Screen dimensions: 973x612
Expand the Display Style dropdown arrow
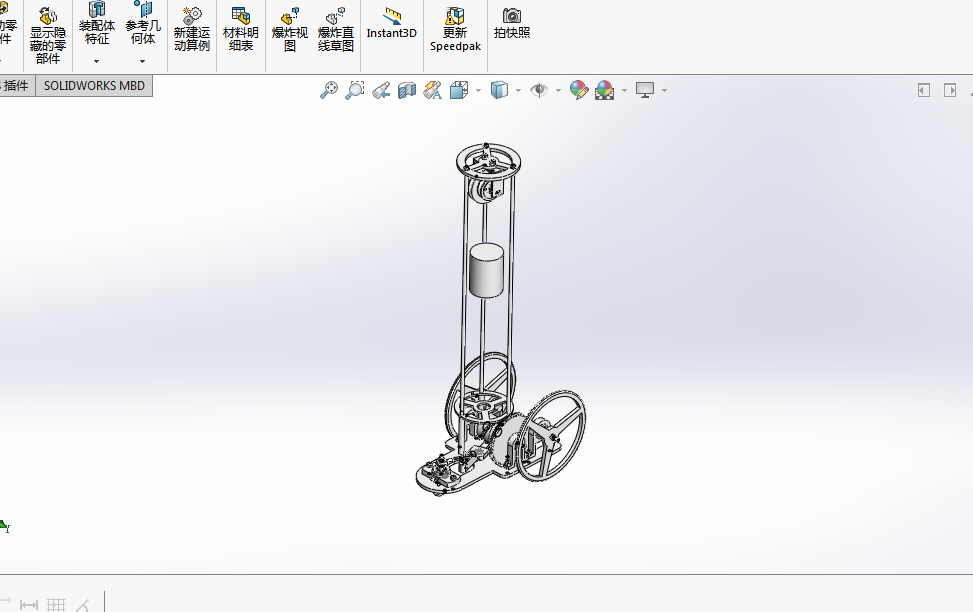click(x=518, y=91)
